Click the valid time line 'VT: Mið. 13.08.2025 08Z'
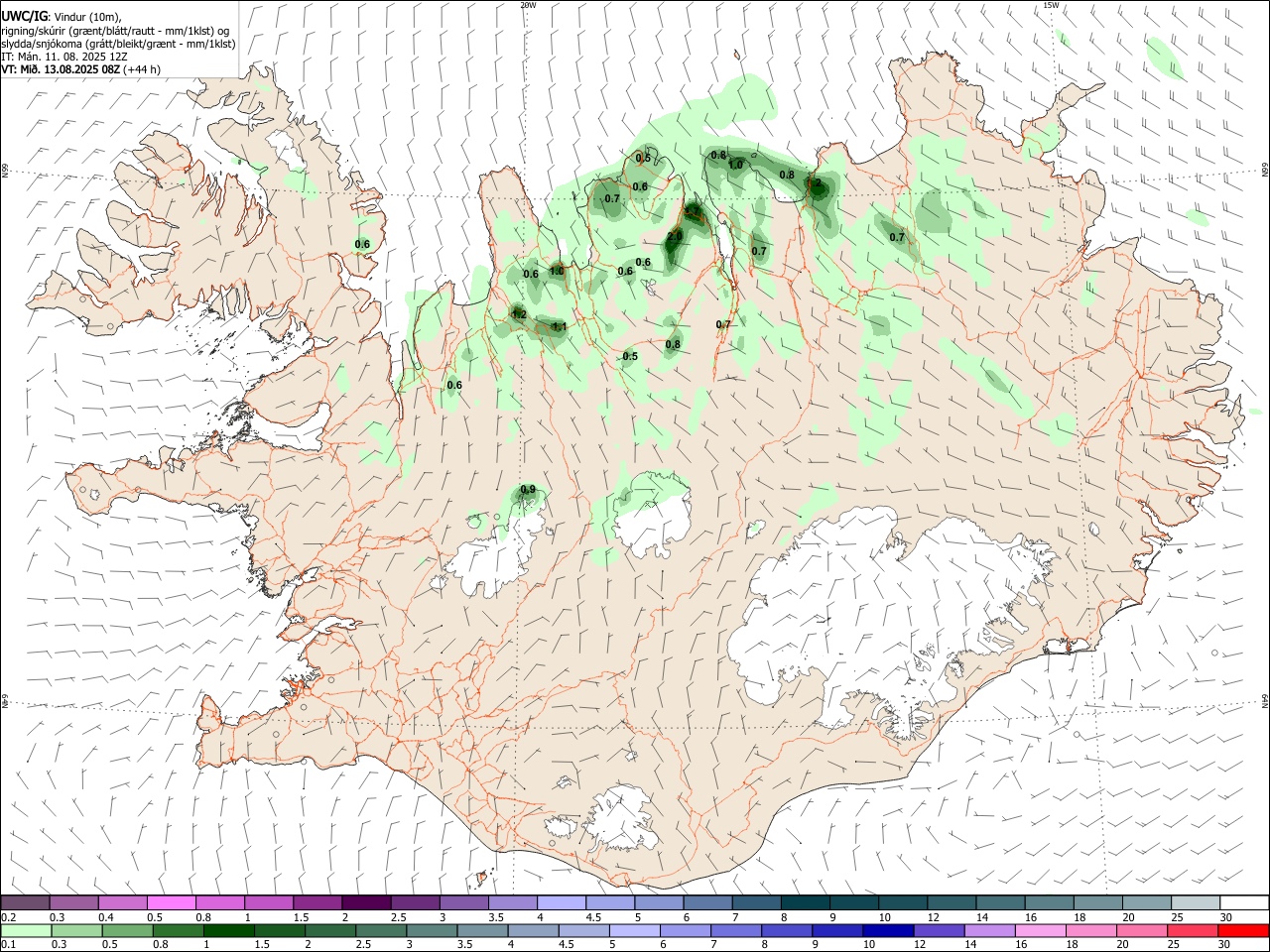The image size is (1270, 952). point(62,69)
